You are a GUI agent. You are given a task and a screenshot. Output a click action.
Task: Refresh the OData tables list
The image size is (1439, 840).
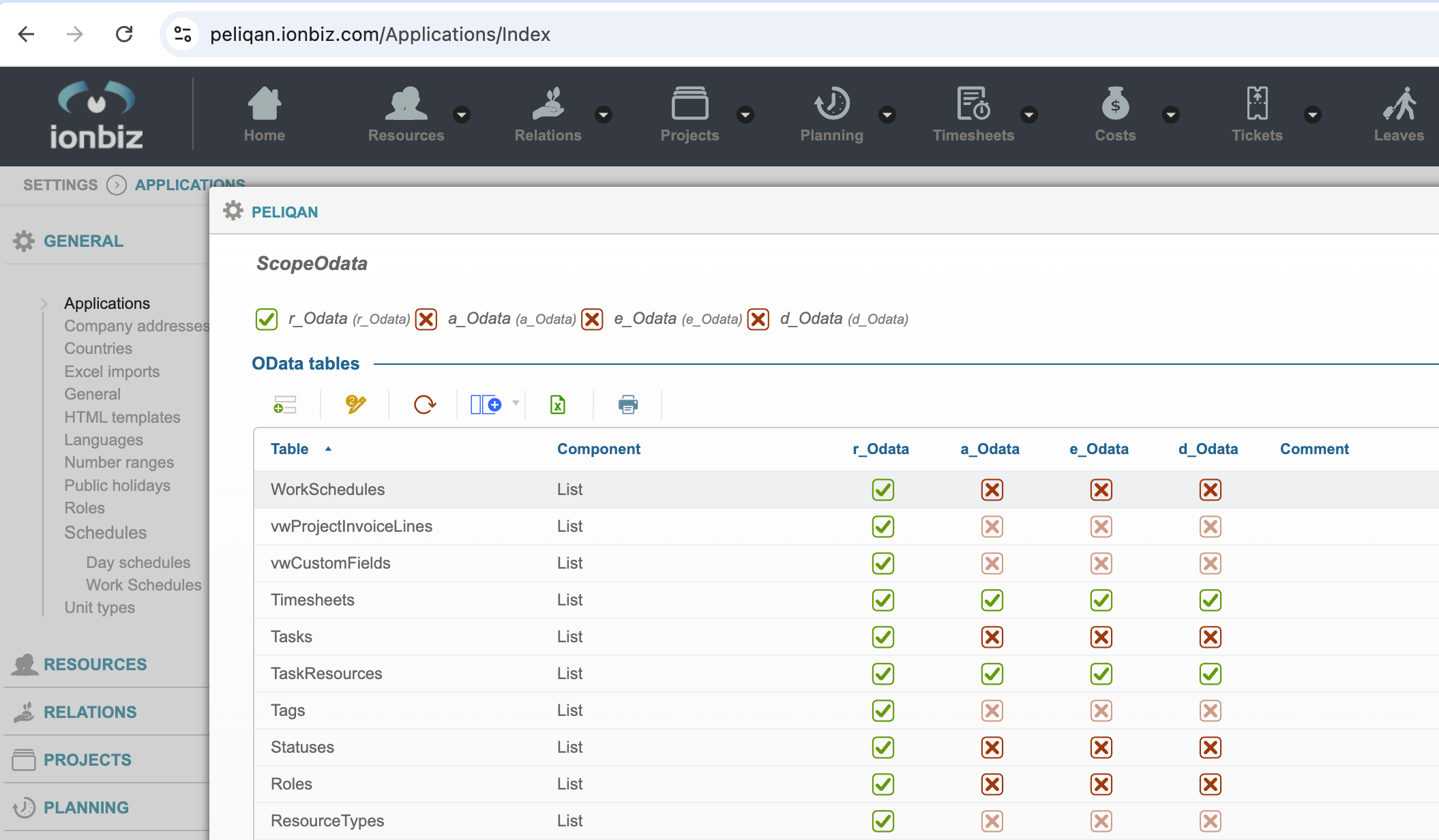point(424,405)
